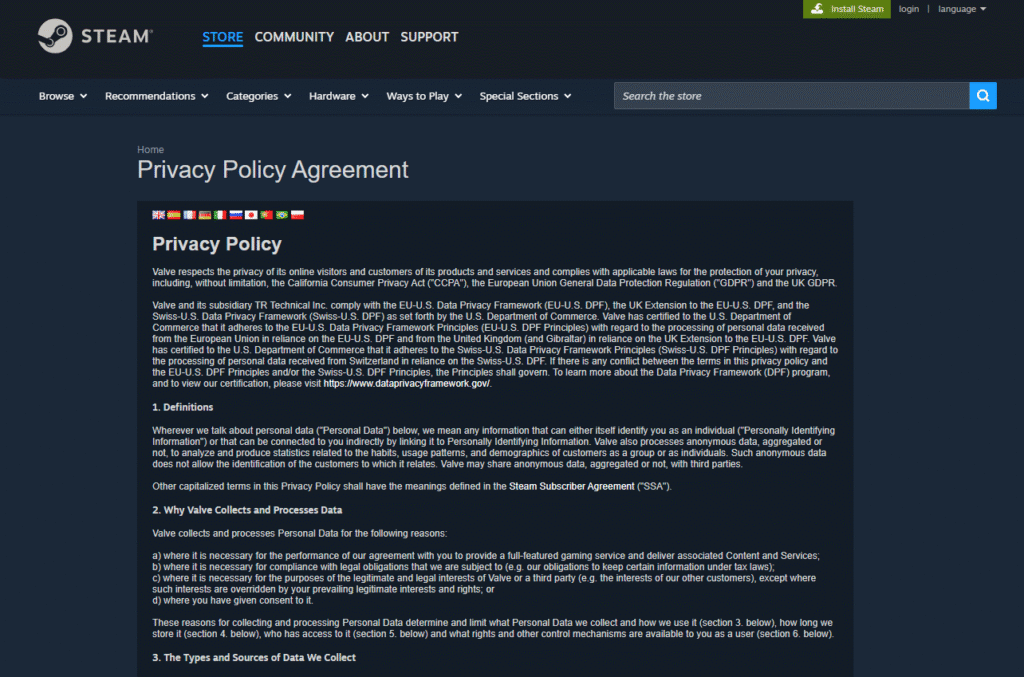This screenshot has height=677, width=1024.
Task: Click the Brazilian flag icon
Action: tap(282, 215)
